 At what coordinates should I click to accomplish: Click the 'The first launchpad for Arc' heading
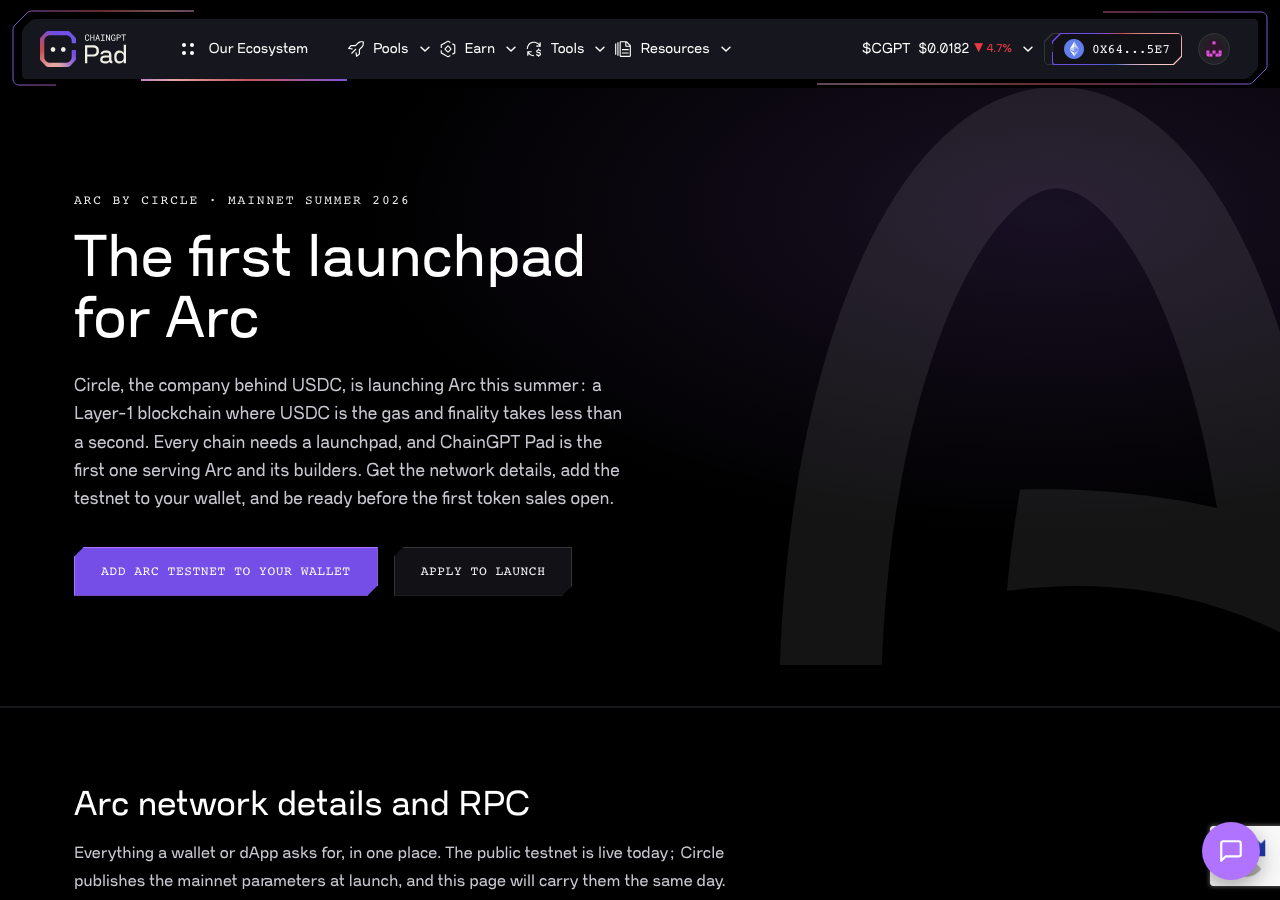click(x=330, y=286)
